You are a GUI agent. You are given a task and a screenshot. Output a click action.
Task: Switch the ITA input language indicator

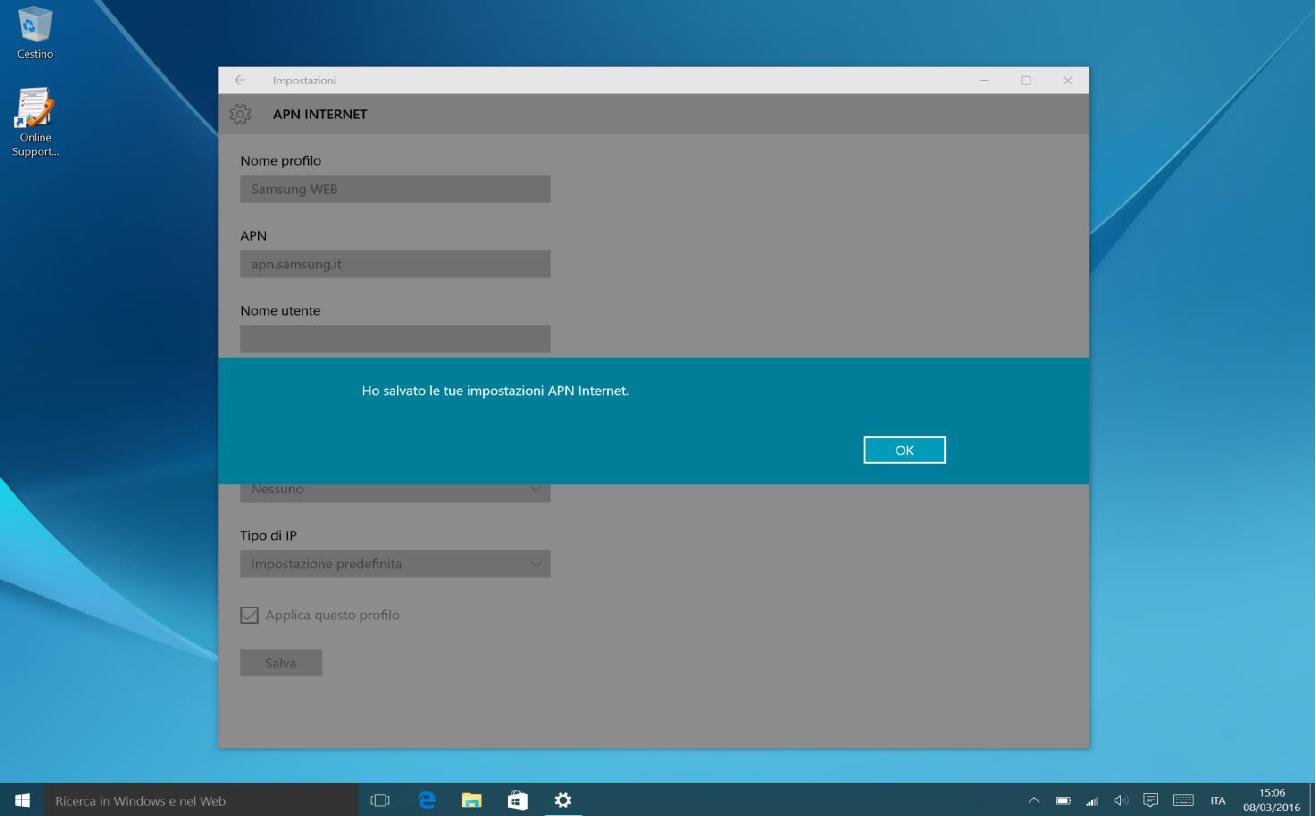tap(1218, 800)
